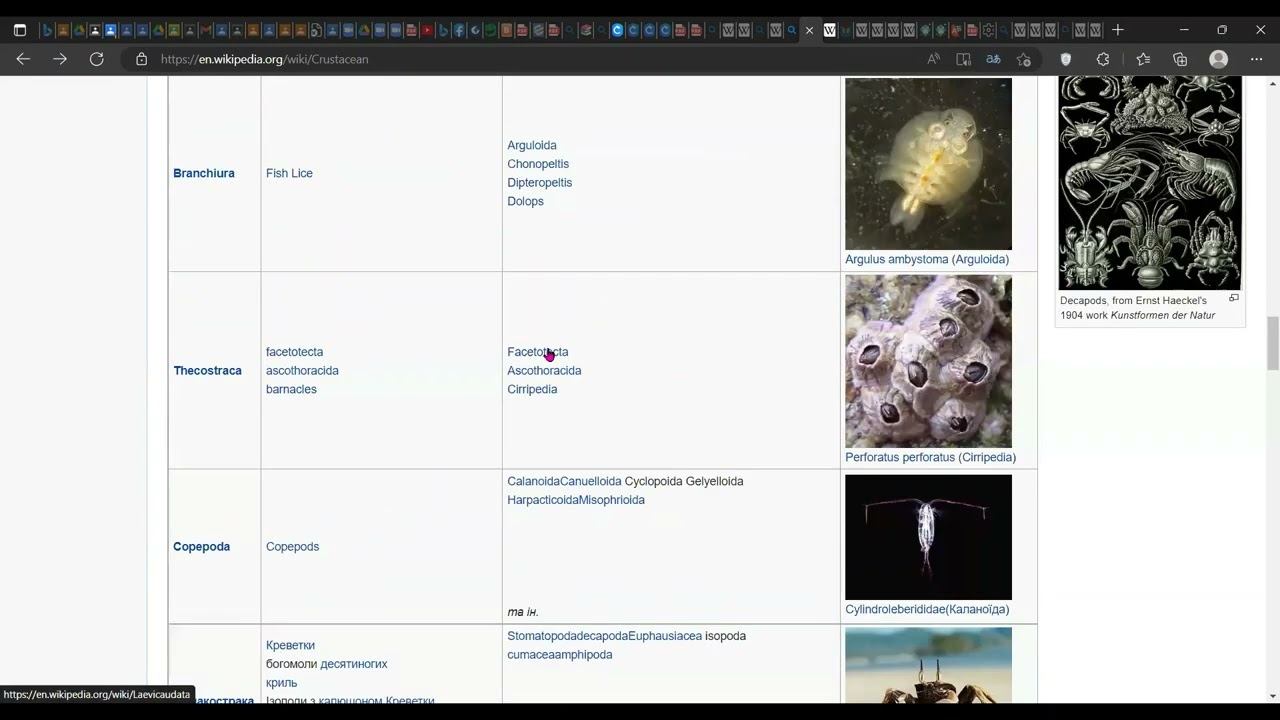The height and width of the screenshot is (720, 1280).
Task: Go forward to the next page
Action: (60, 59)
